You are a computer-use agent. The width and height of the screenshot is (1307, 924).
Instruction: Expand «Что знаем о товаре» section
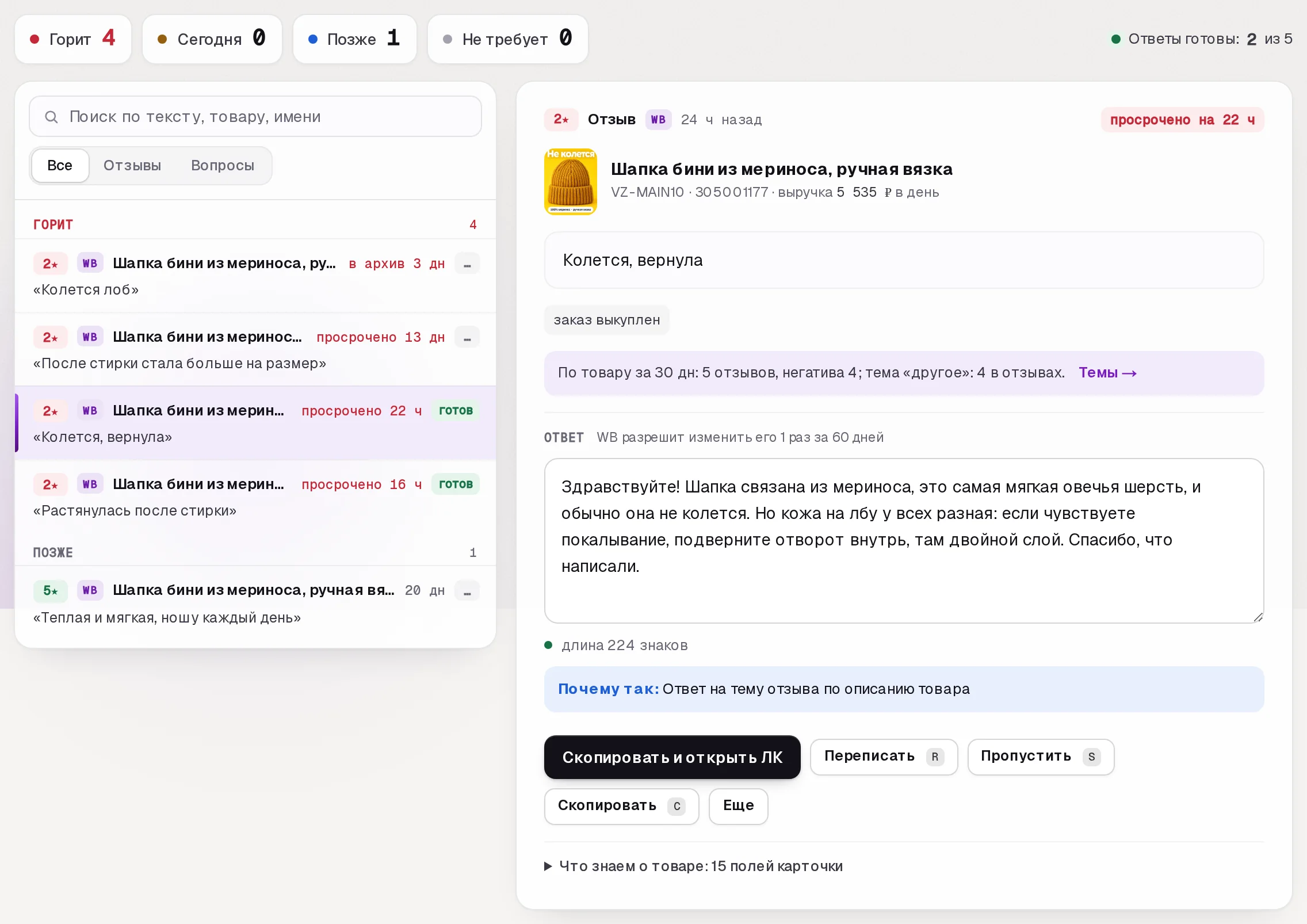click(x=694, y=866)
